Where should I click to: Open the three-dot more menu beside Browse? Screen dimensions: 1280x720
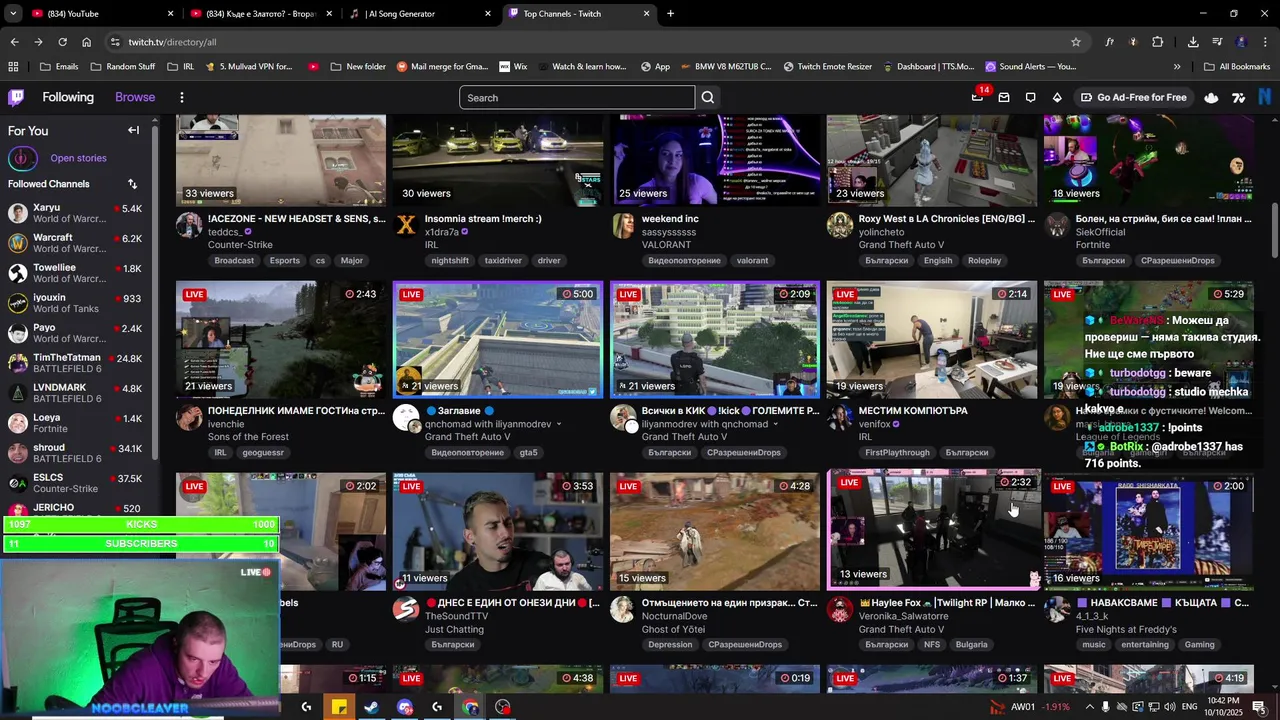[181, 97]
